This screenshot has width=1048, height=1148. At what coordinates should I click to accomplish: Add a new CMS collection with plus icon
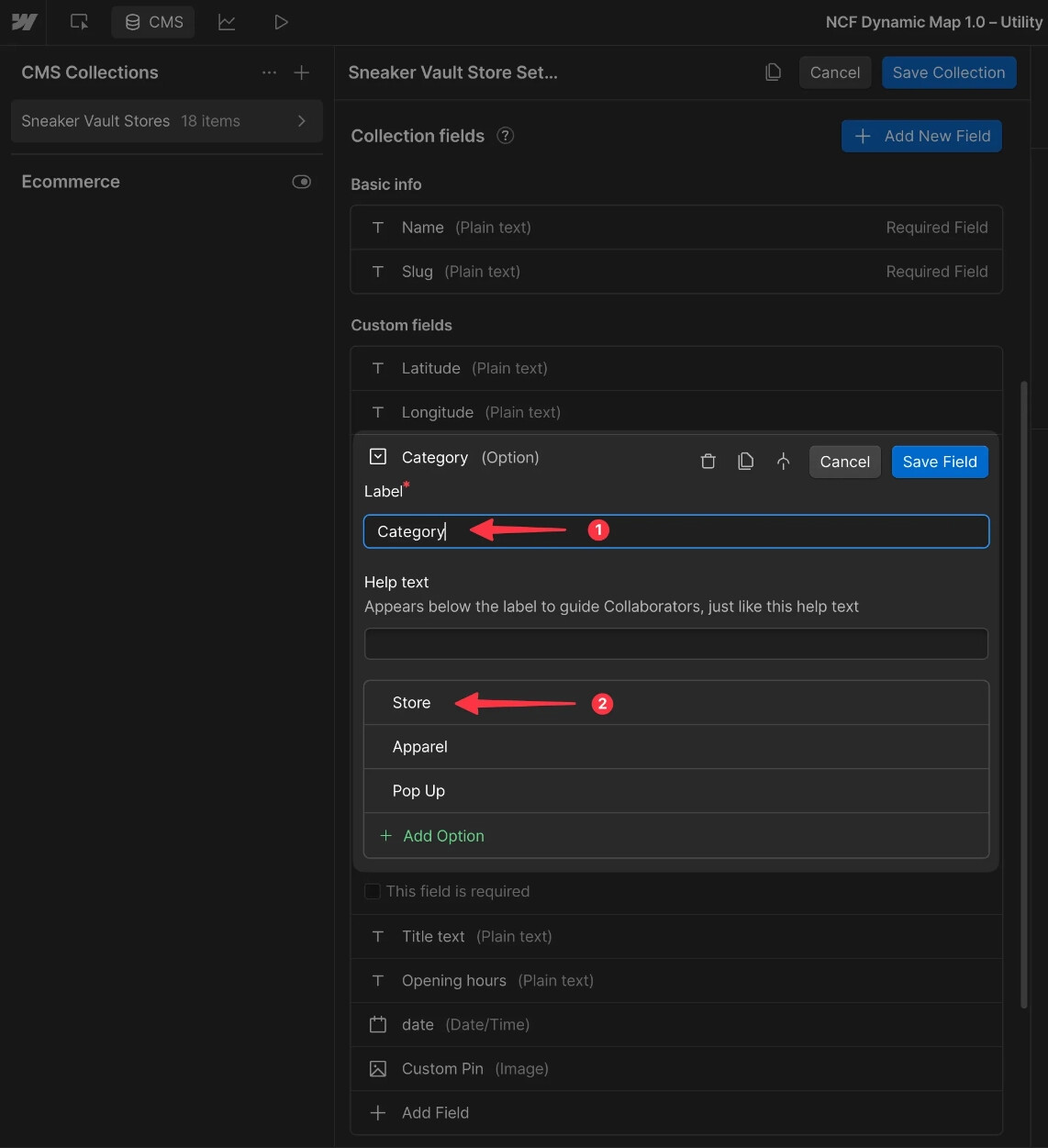pyautogui.click(x=302, y=72)
